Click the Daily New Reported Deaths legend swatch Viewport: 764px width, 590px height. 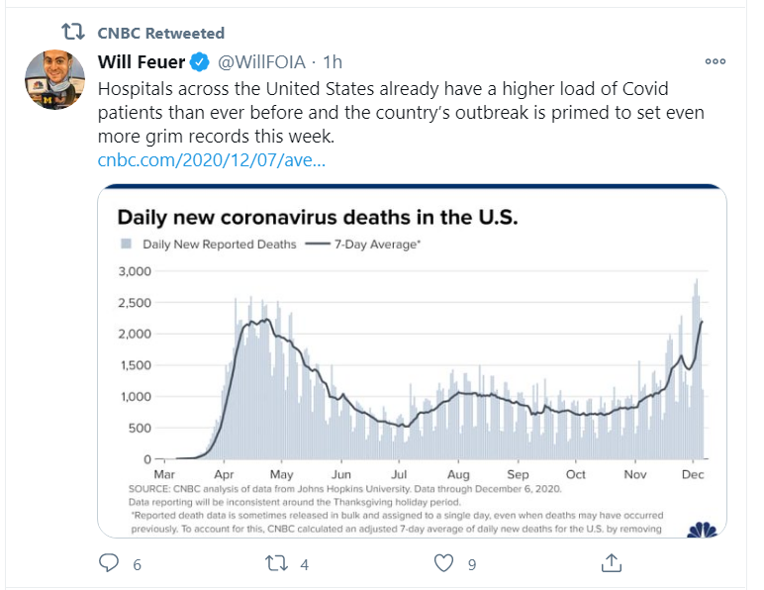127,244
